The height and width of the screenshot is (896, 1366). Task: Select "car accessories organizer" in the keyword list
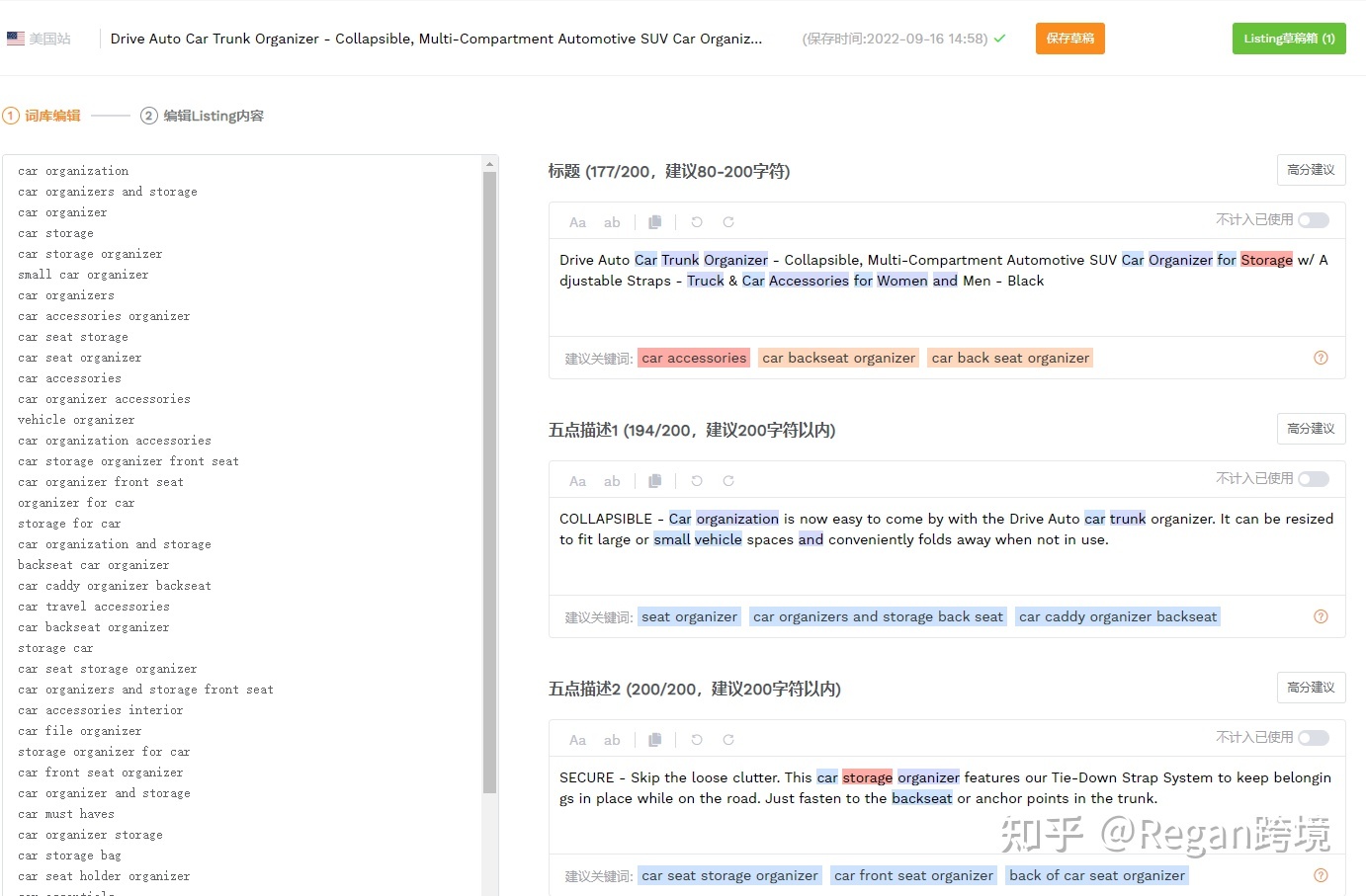pos(104,316)
